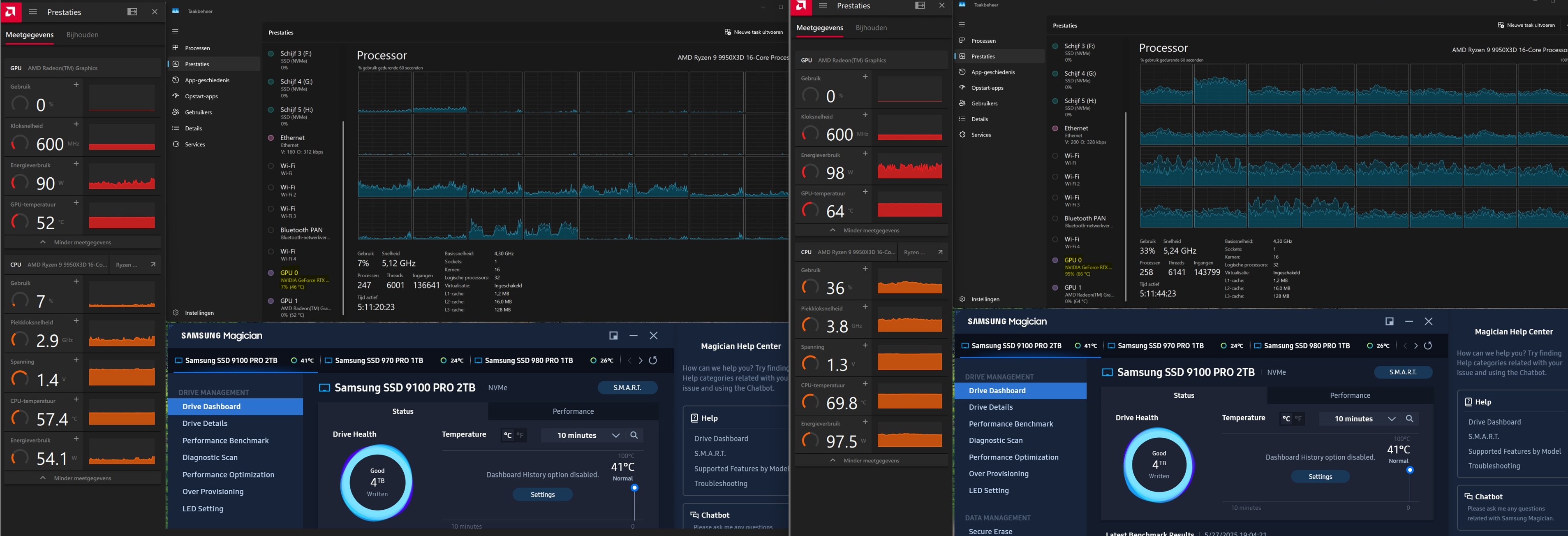Viewport: 1568px width, 536px height.
Task: Click pop-out arrow icon above CPU Gebruik 7% metric
Action: [153, 265]
